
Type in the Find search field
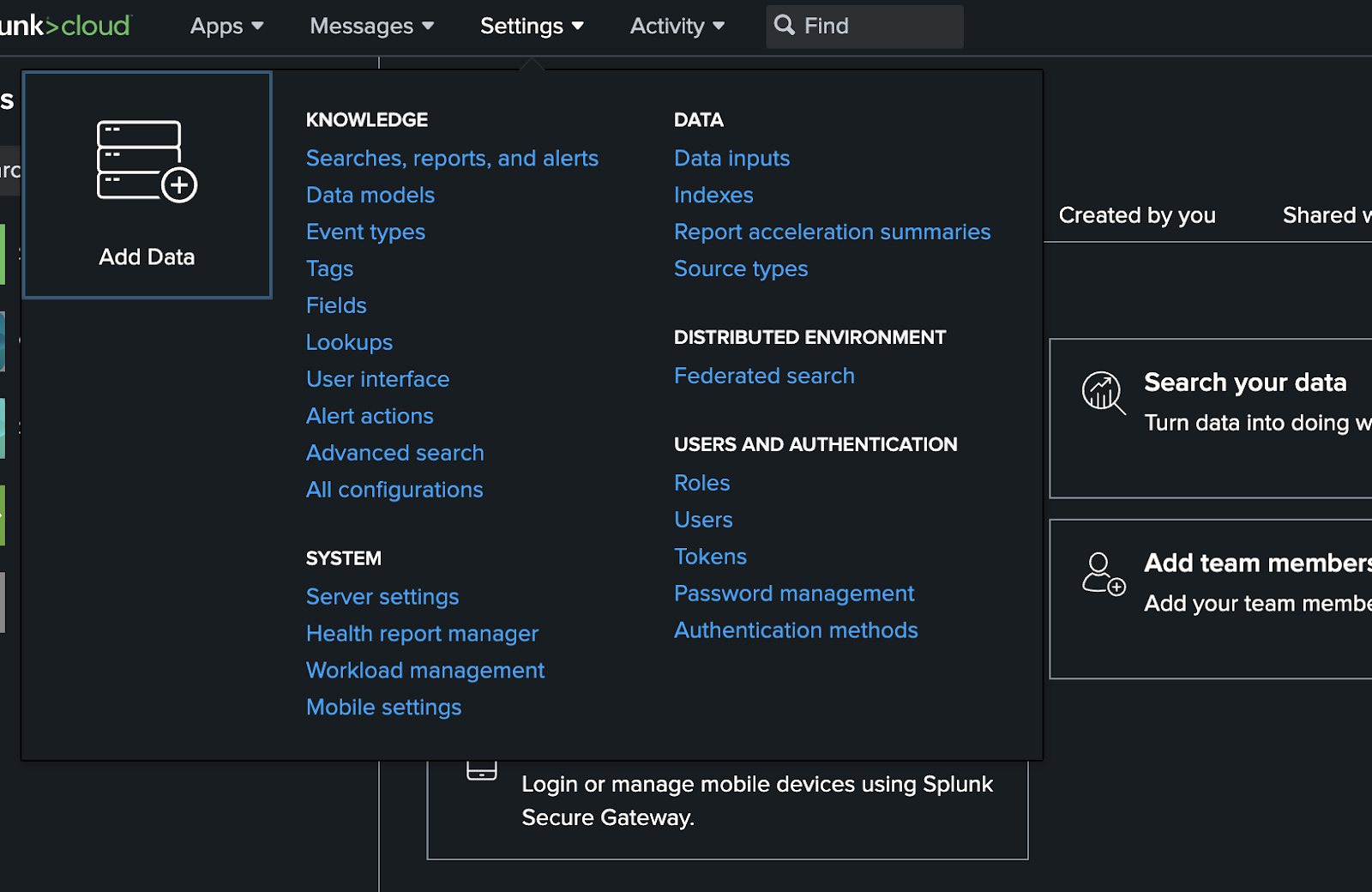tap(879, 27)
